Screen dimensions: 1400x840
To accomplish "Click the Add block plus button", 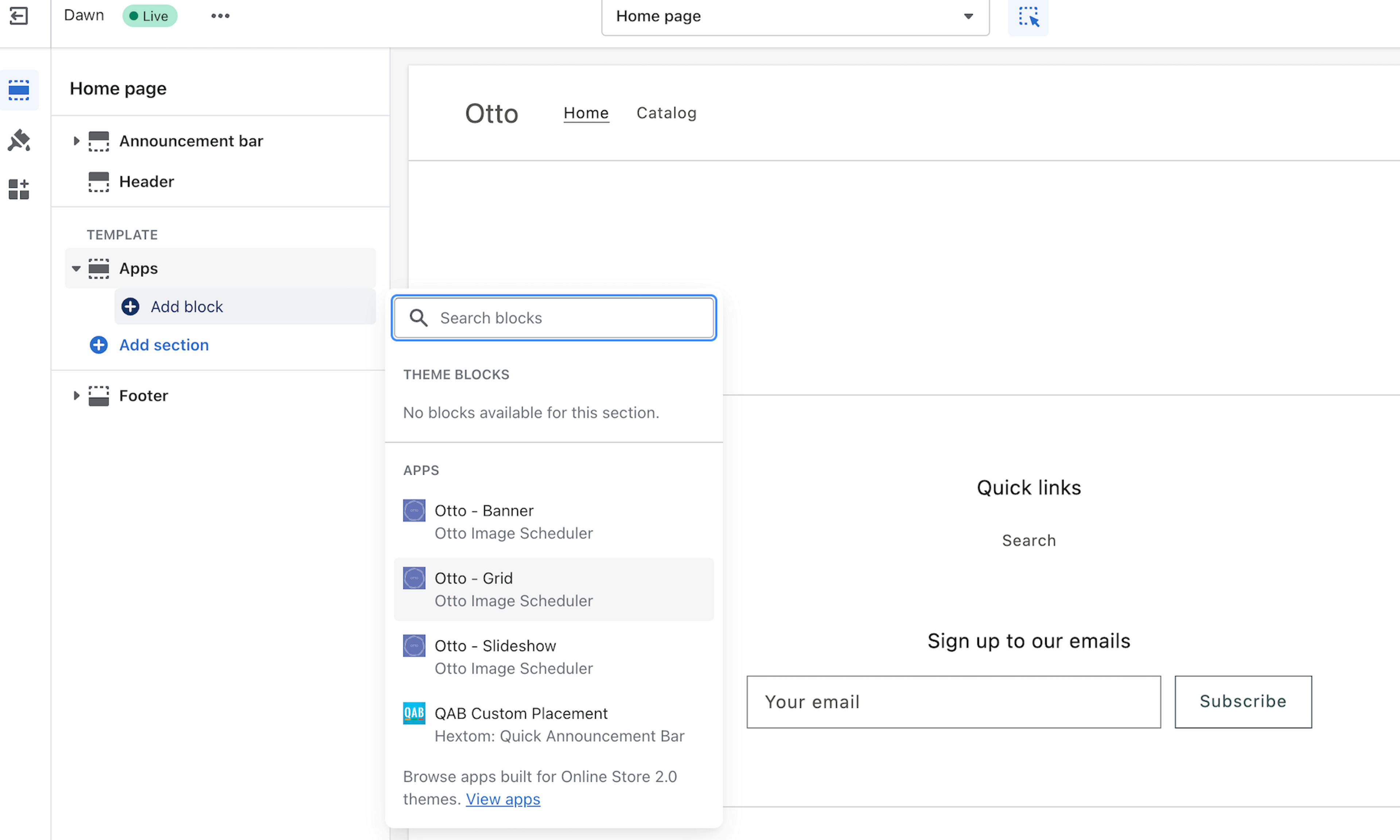I will point(131,307).
